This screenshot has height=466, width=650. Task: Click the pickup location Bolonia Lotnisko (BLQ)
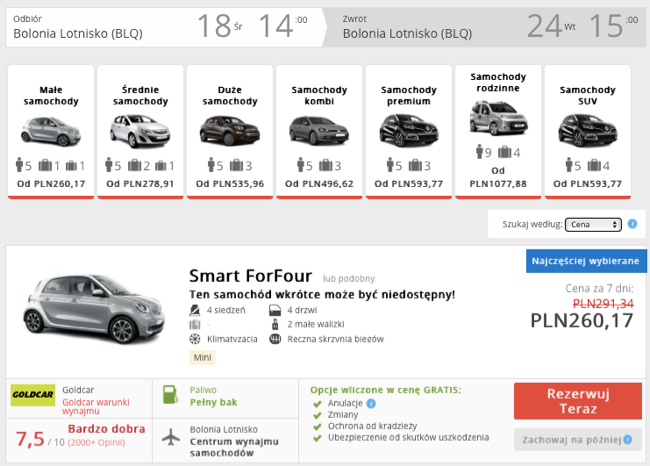click(78, 34)
